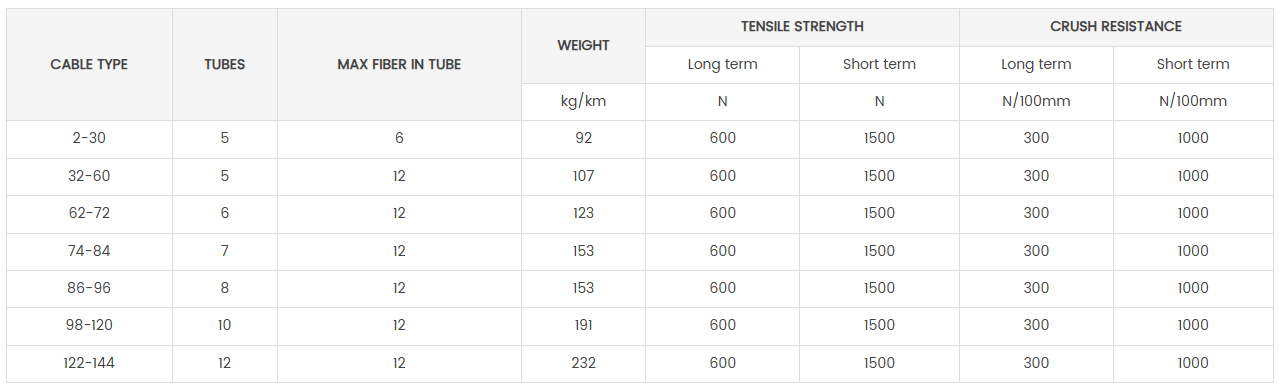Select the N/100mm unit under Long term

tap(1036, 101)
